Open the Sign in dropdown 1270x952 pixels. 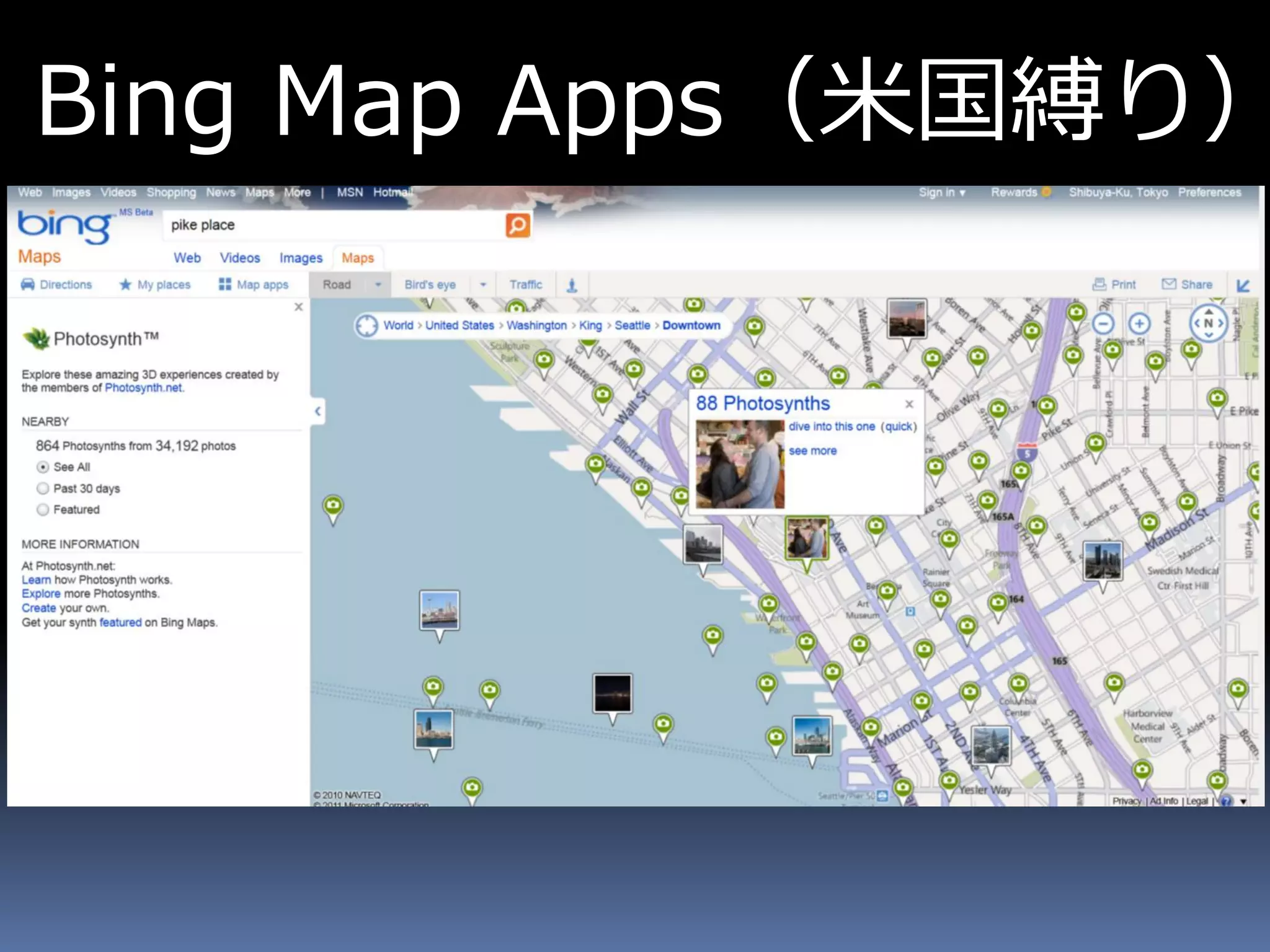click(942, 192)
